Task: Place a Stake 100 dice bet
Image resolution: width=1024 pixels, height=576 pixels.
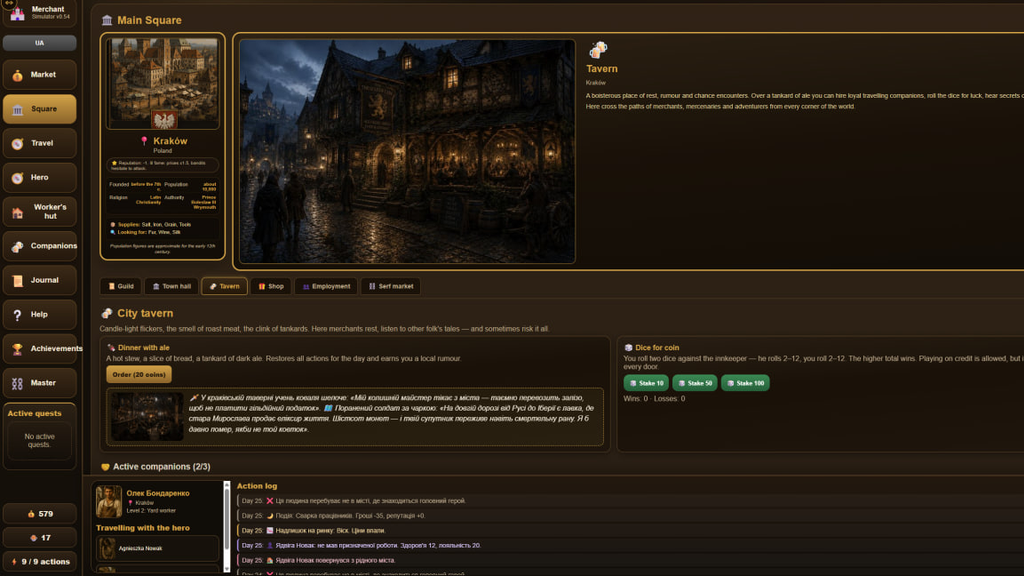Action: click(x=745, y=383)
